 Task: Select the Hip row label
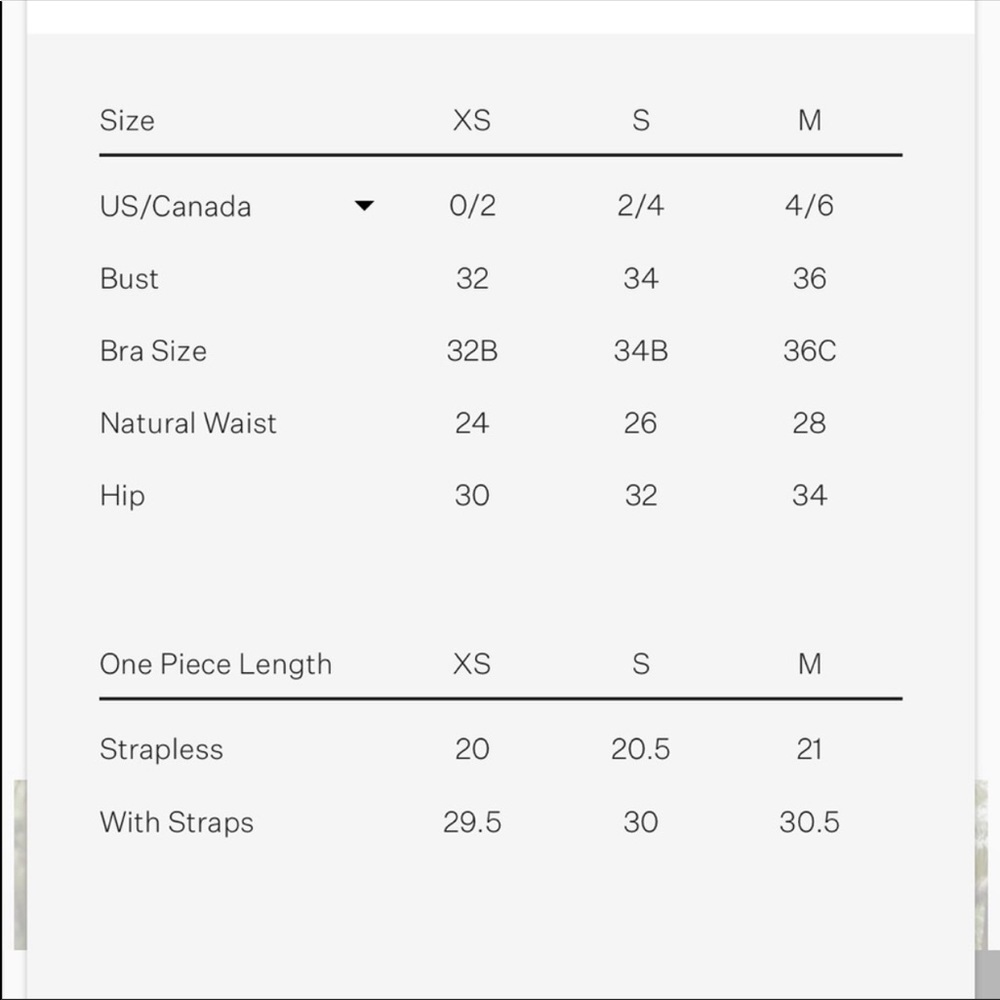[122, 496]
